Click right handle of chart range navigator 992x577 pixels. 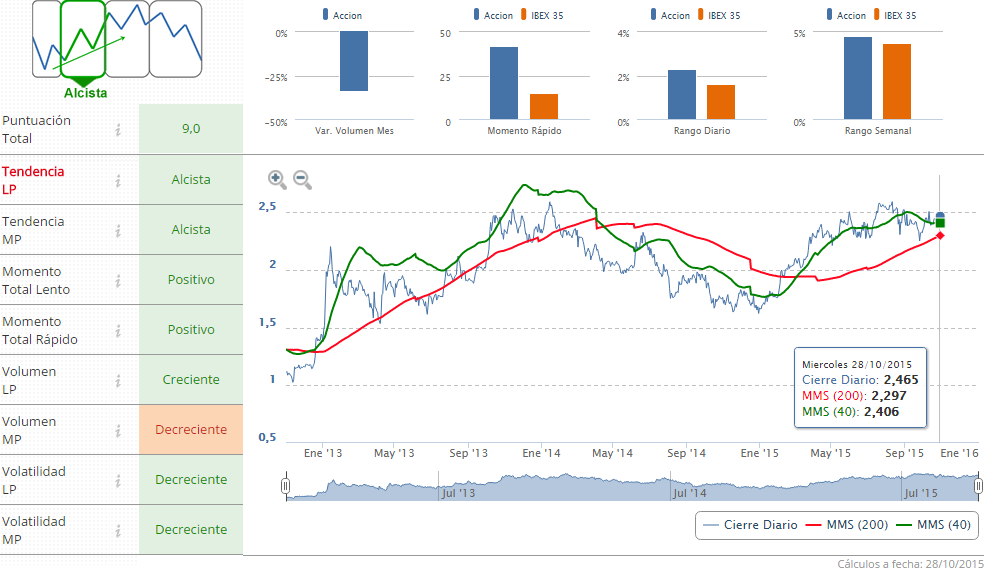[x=979, y=486]
